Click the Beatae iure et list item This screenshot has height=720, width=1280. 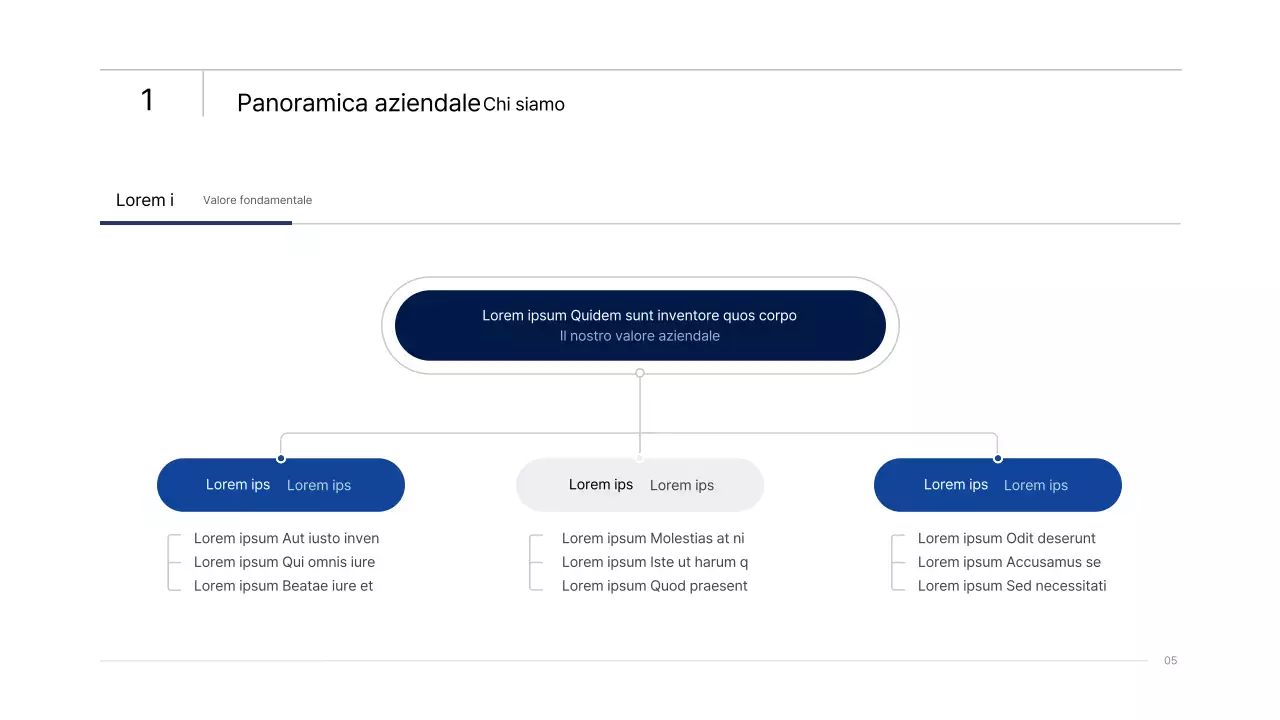pyautogui.click(x=283, y=586)
